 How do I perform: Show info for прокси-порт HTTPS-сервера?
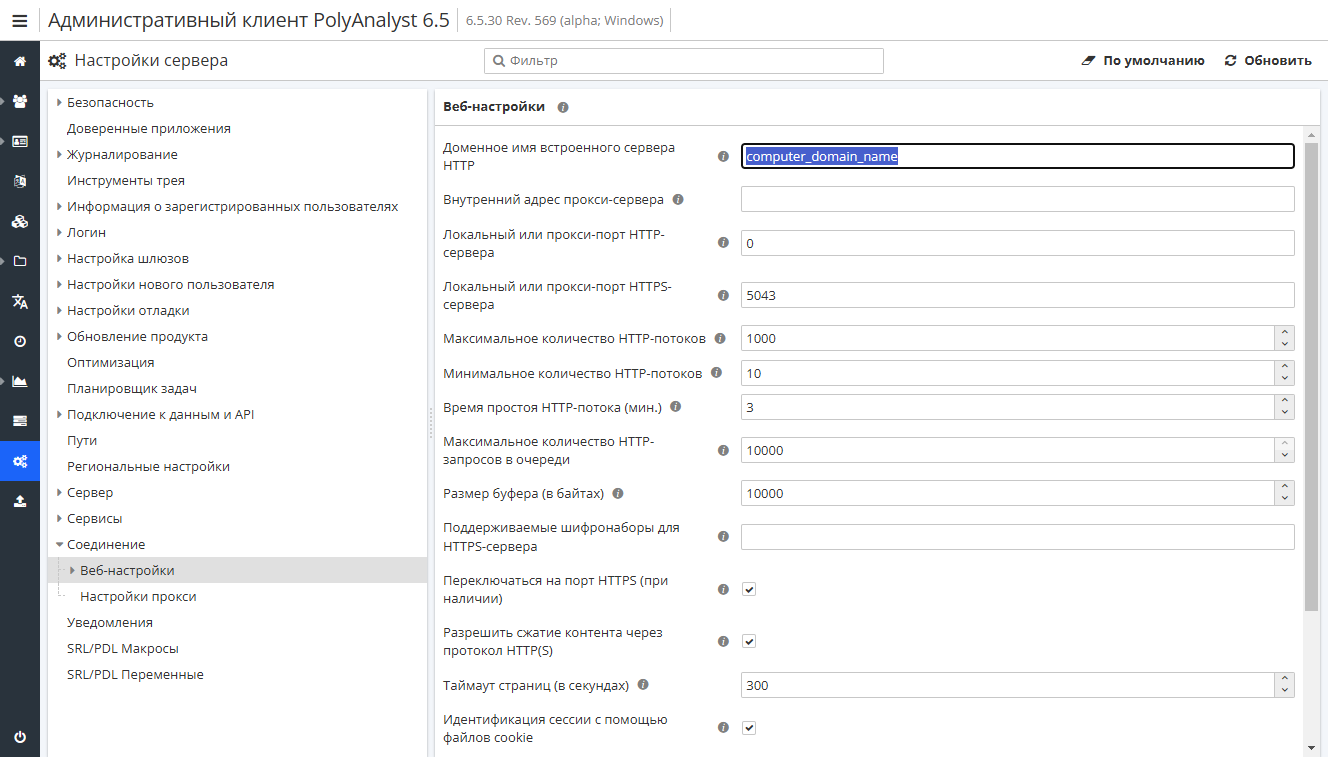point(723,295)
